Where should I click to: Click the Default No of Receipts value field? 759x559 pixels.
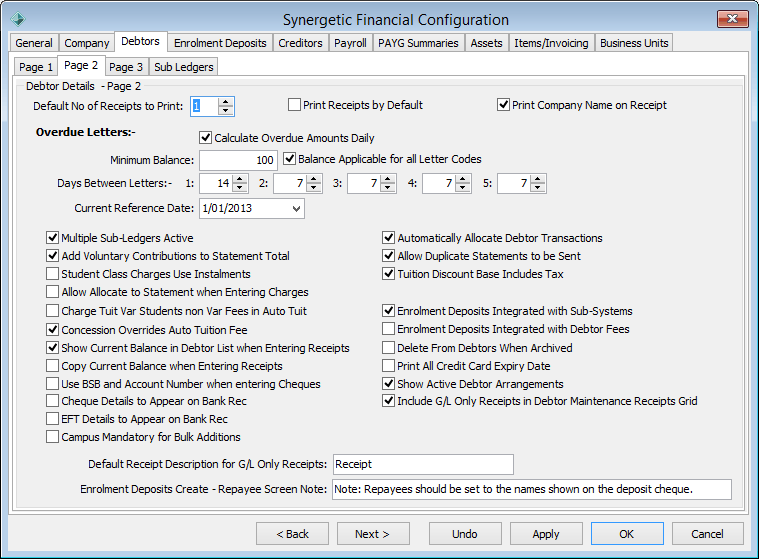coord(204,106)
